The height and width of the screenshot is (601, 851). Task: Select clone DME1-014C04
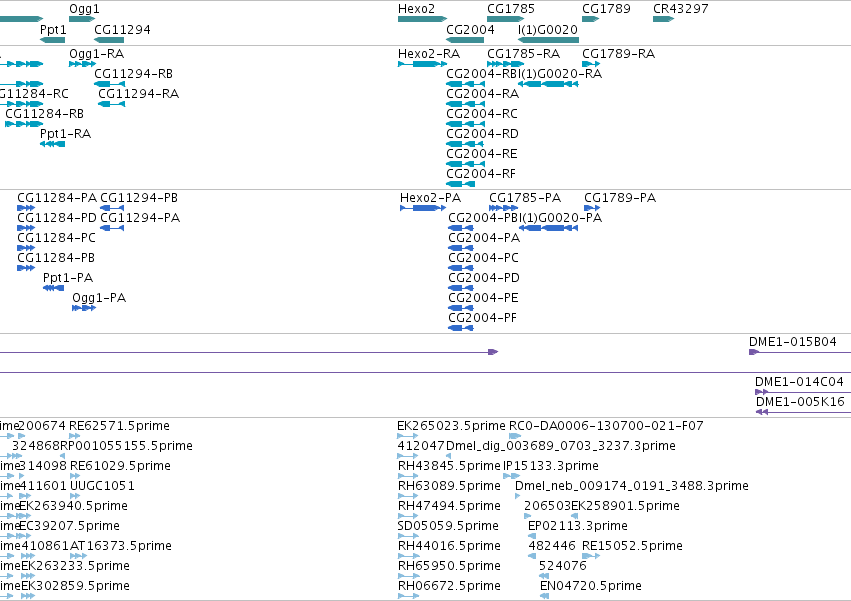tap(803, 392)
